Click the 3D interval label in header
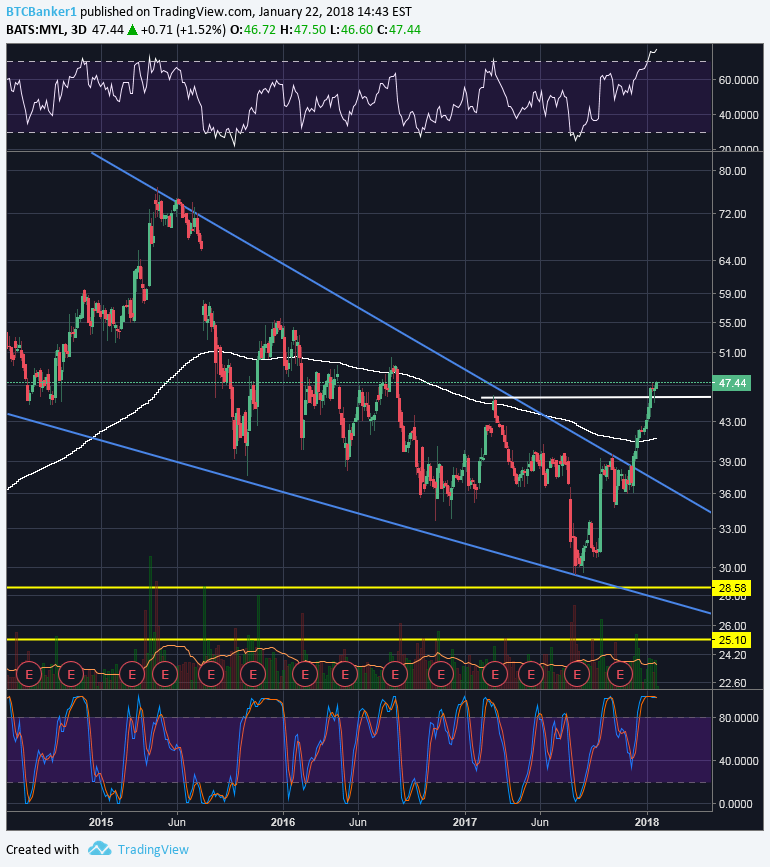The height and width of the screenshot is (867, 770). 79,29
